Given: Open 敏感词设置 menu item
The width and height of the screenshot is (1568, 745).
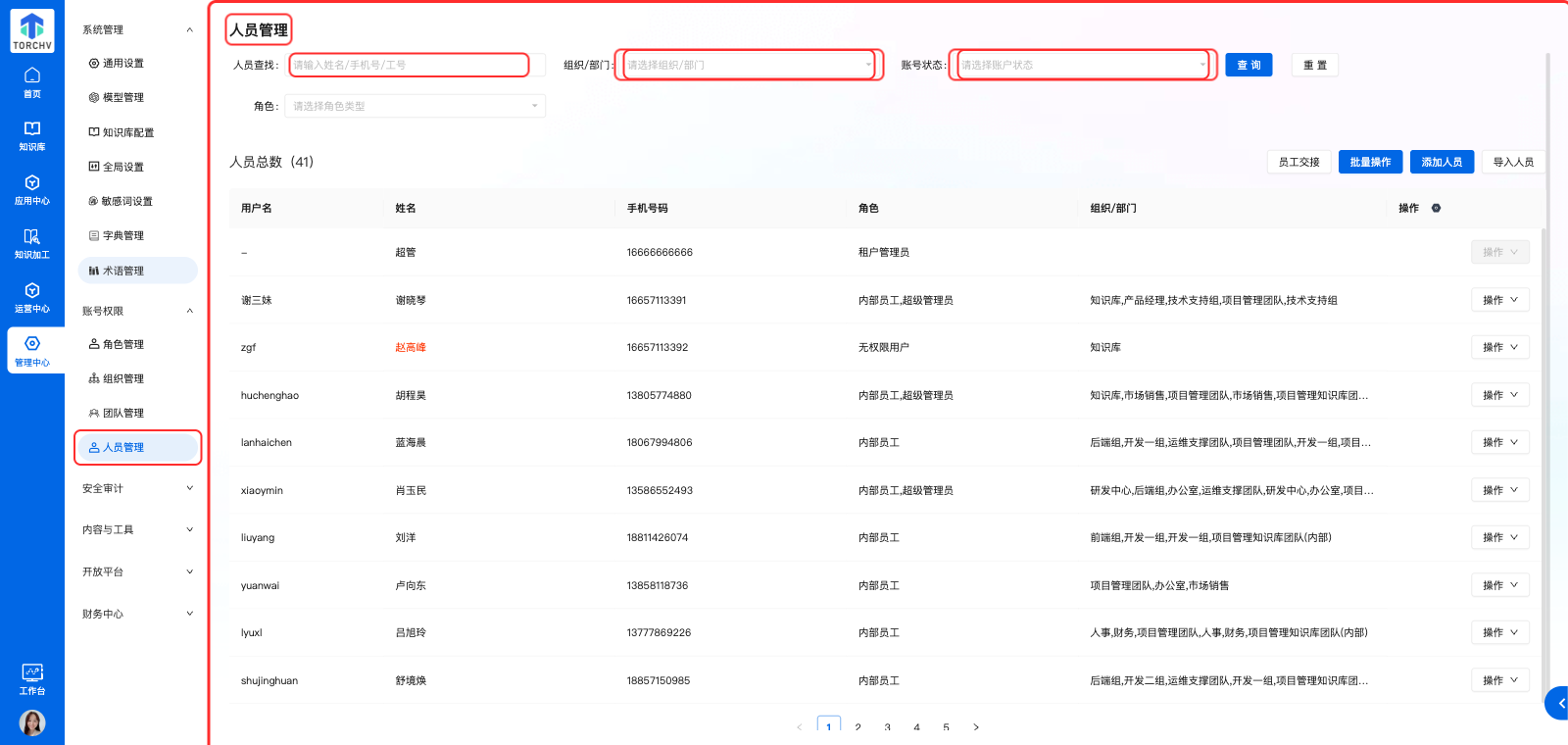Looking at the screenshot, I should 137,201.
